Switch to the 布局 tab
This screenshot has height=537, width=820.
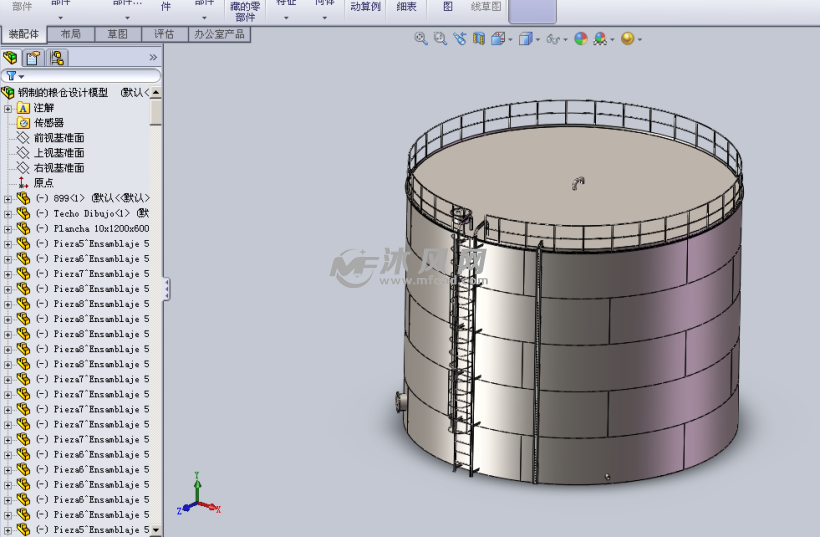(x=71, y=35)
